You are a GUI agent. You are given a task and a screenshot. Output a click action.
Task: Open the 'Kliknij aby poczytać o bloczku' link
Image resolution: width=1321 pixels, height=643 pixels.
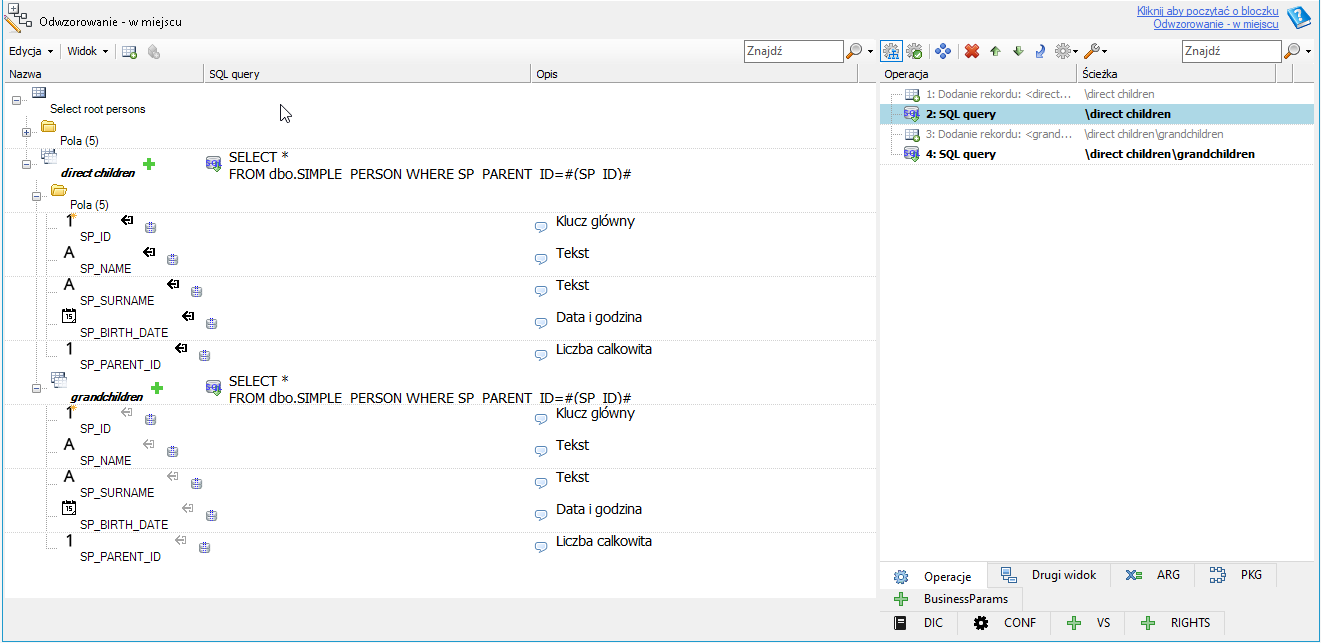[x=1207, y=11]
